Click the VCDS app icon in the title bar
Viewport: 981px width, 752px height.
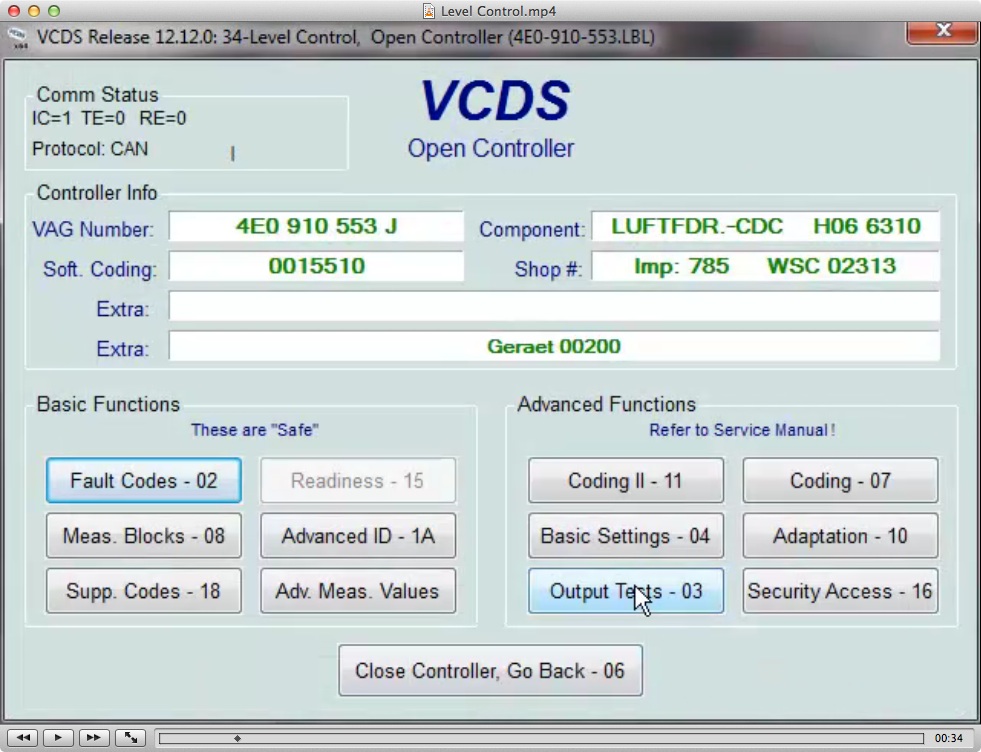click(x=18, y=38)
